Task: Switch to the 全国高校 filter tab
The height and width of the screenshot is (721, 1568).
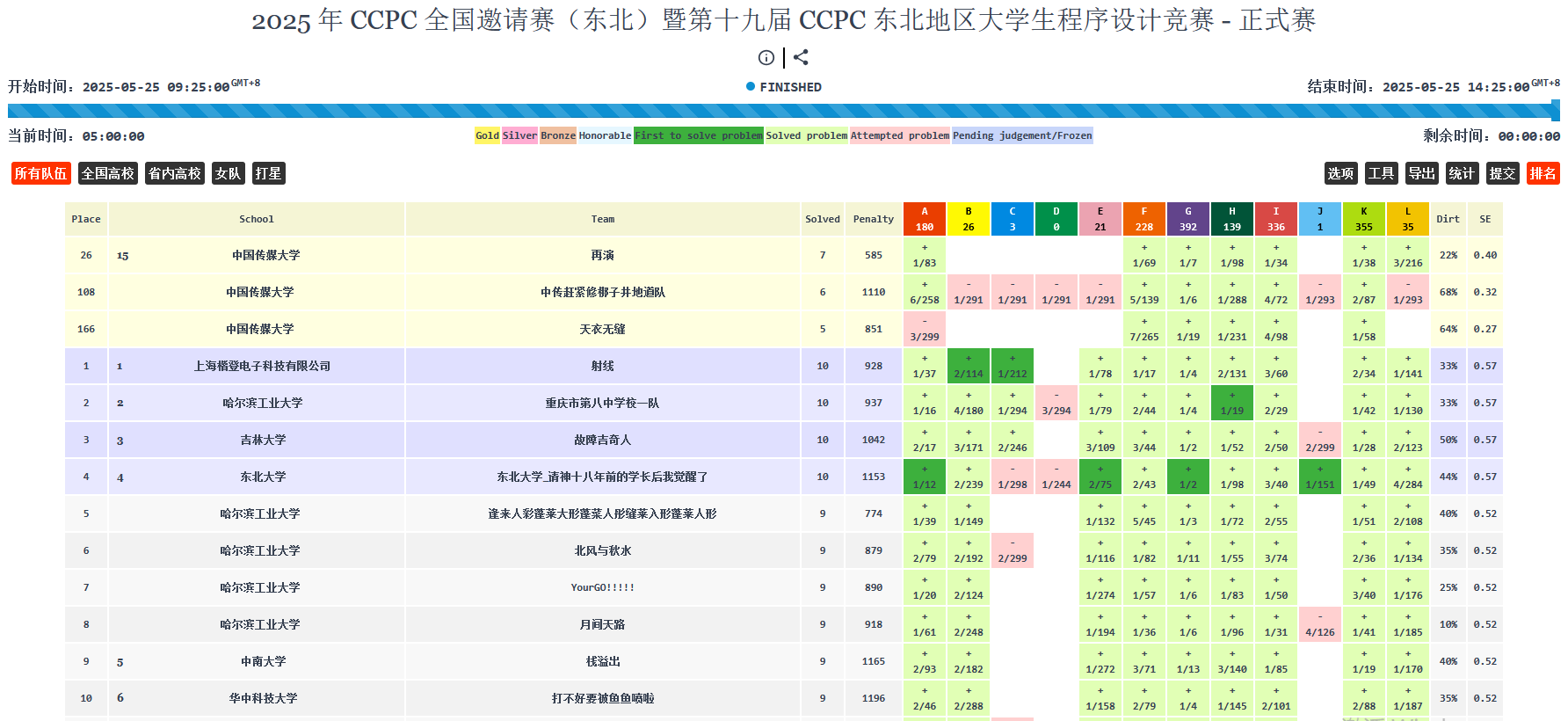Action: 108,173
